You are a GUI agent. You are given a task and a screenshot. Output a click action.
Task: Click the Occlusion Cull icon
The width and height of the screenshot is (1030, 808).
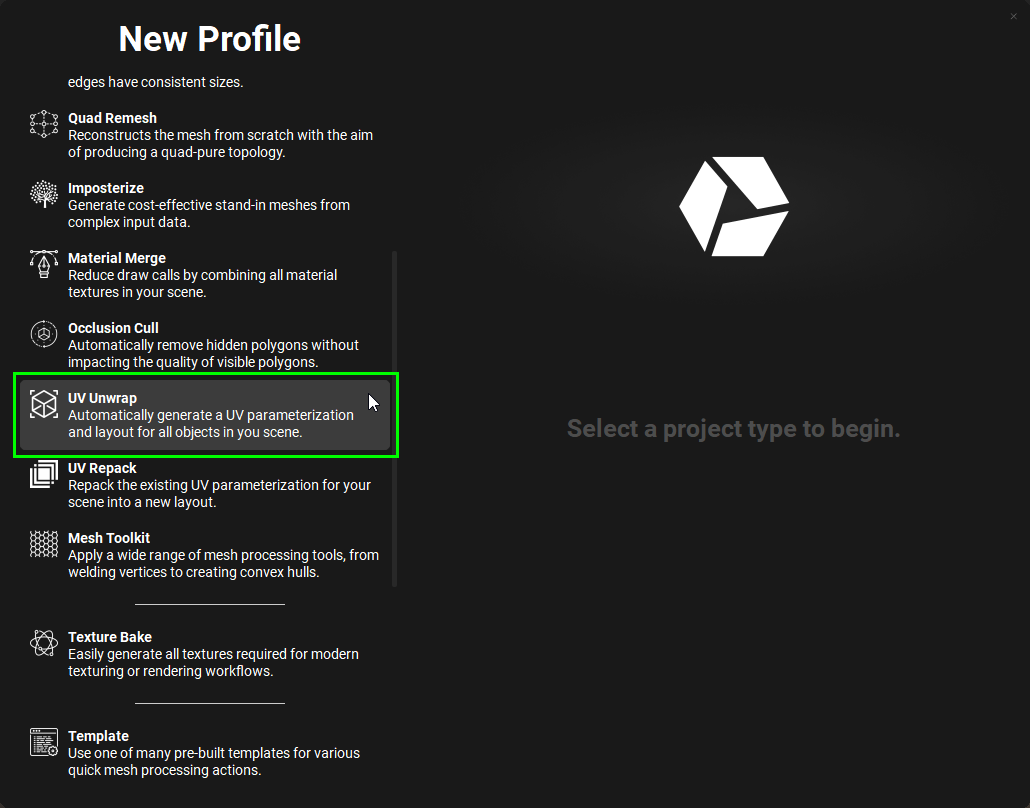44,333
